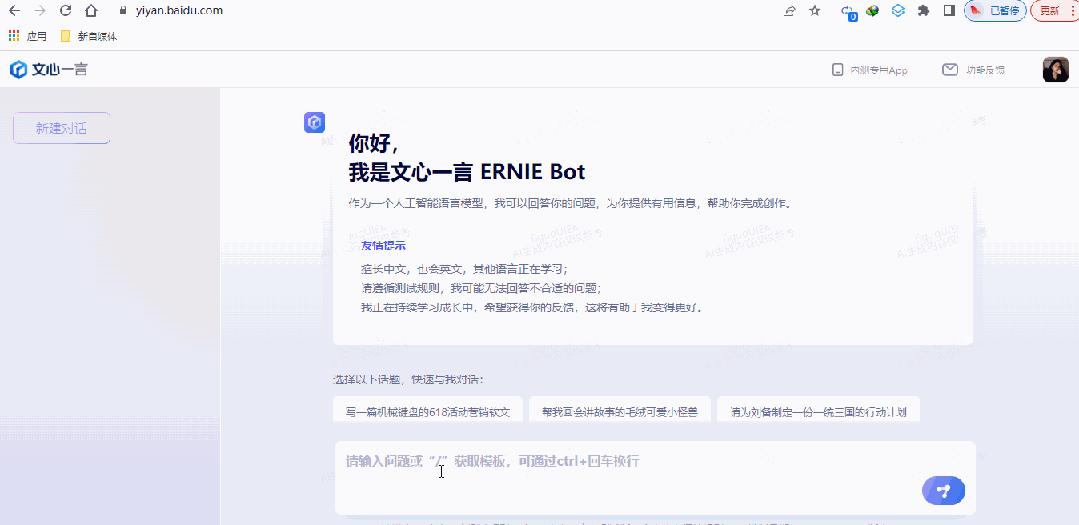Open the blue layered-box extension icon
This screenshot has width=1079, height=525.
(x=898, y=10)
